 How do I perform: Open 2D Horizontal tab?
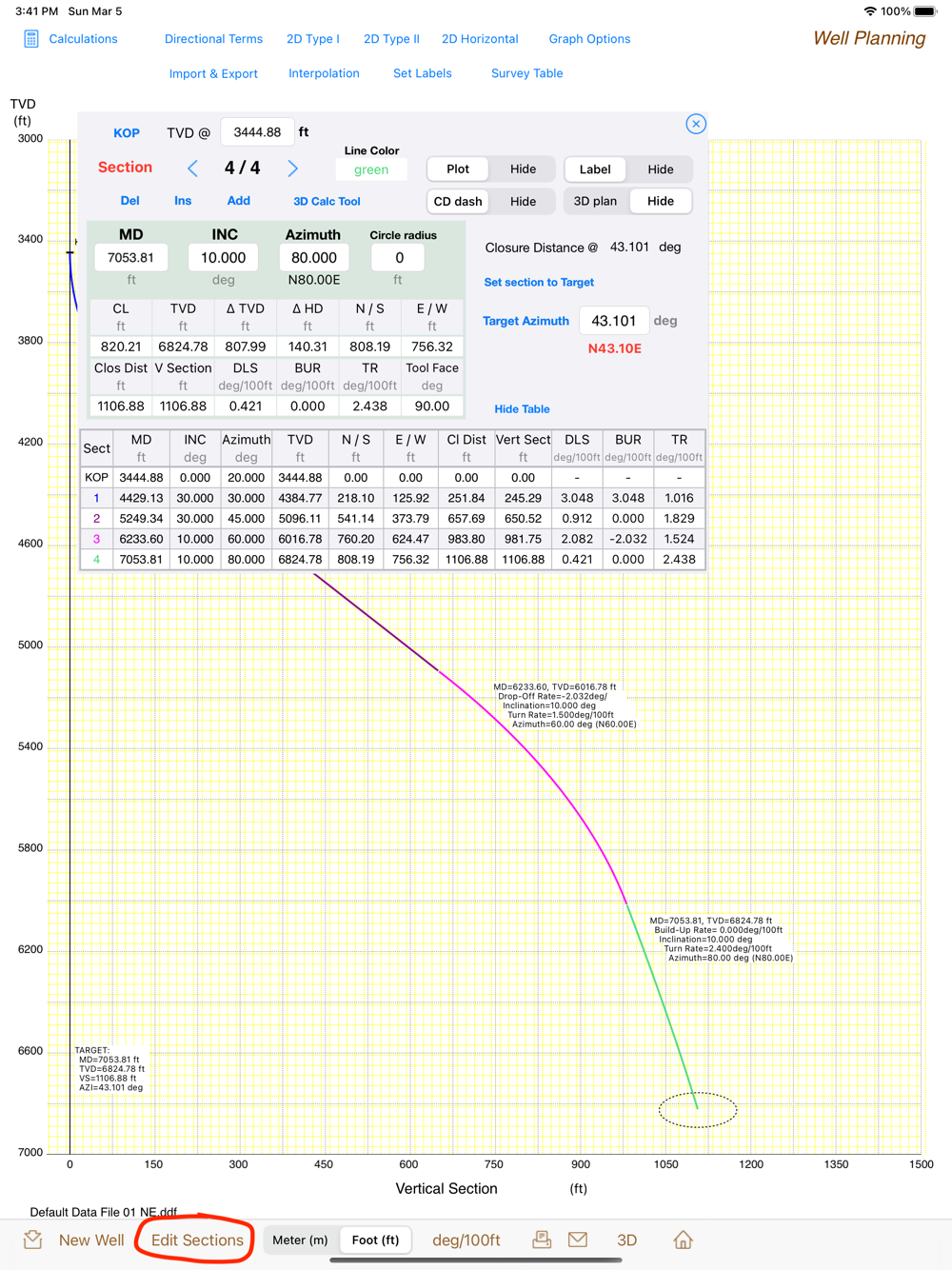click(x=480, y=39)
